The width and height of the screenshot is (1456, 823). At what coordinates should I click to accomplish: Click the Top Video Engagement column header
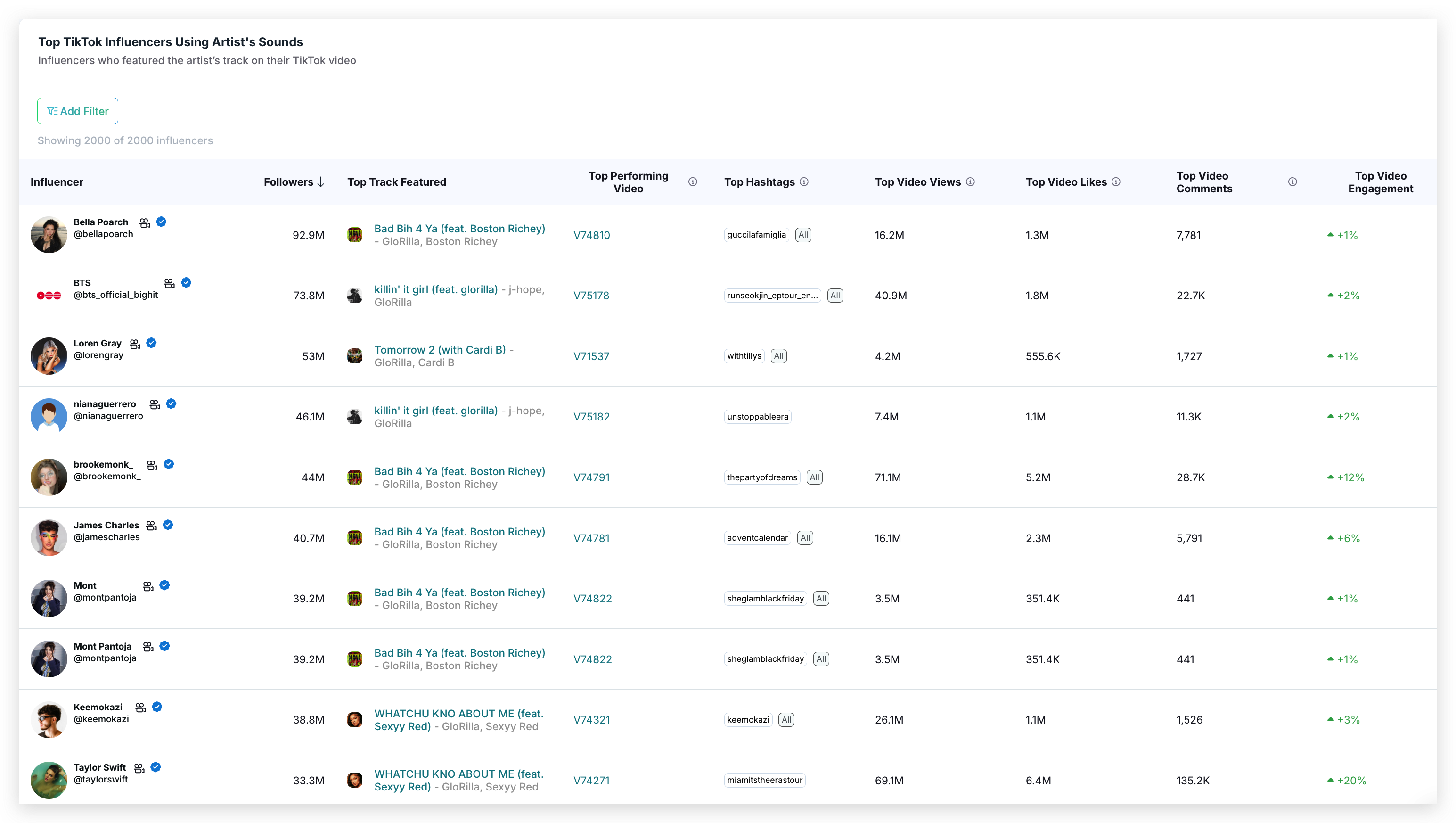(x=1380, y=182)
